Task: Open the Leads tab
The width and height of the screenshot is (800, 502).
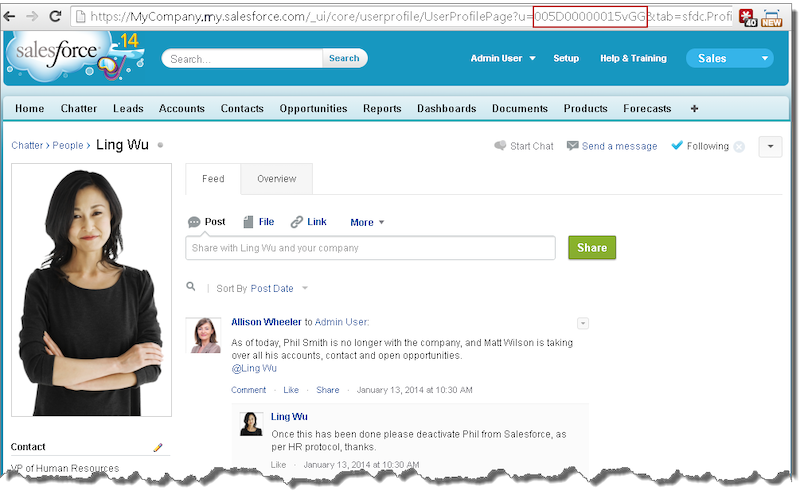Action: pyautogui.click(x=128, y=109)
